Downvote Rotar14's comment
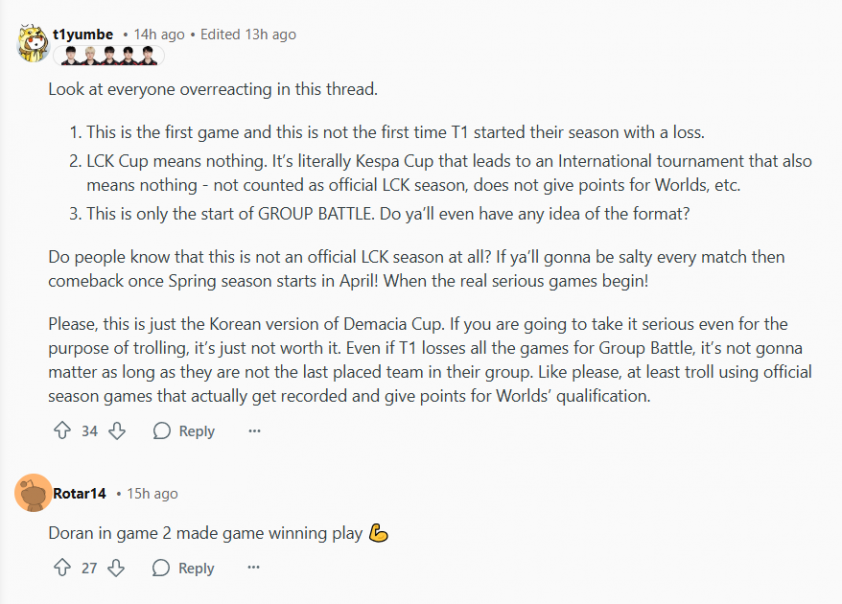The image size is (842, 604). [116, 567]
